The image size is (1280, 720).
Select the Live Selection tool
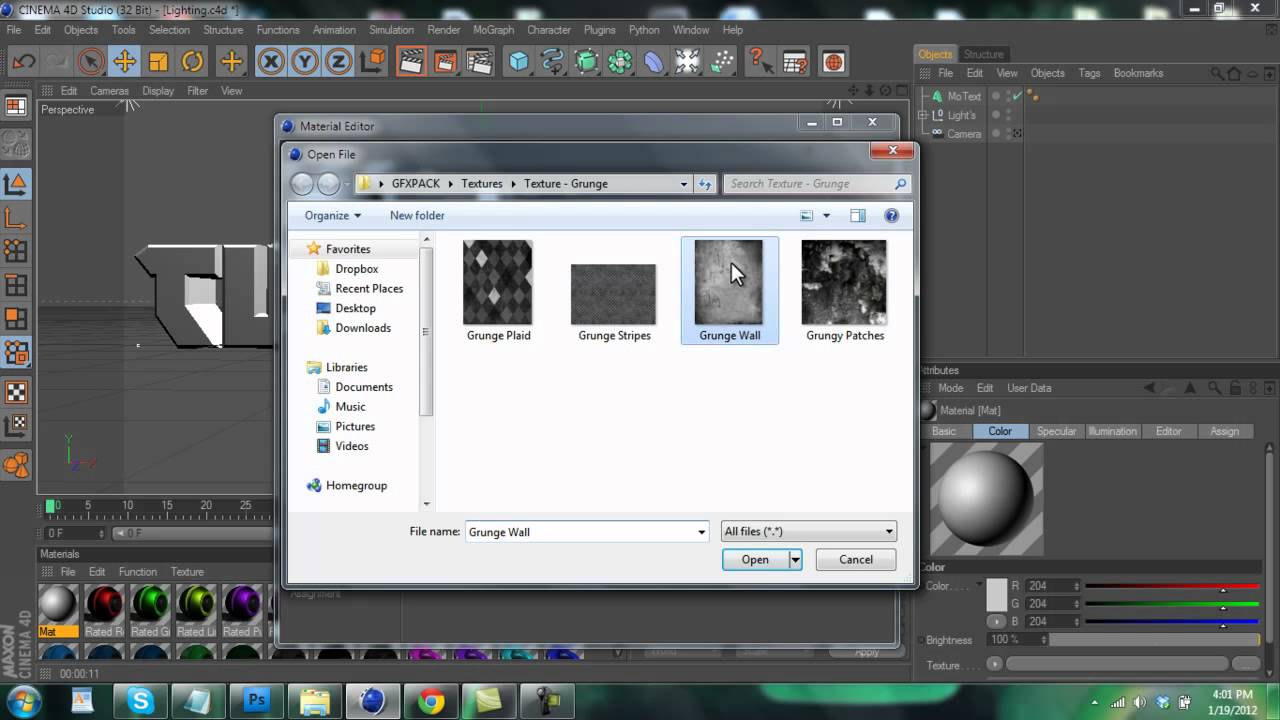tap(91, 61)
